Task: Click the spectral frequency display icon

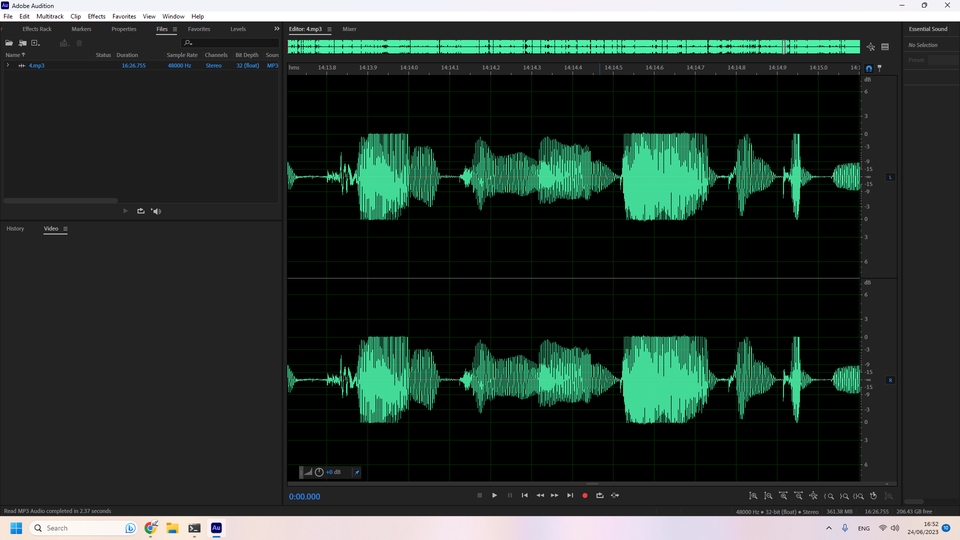Action: pyautogui.click(x=871, y=47)
